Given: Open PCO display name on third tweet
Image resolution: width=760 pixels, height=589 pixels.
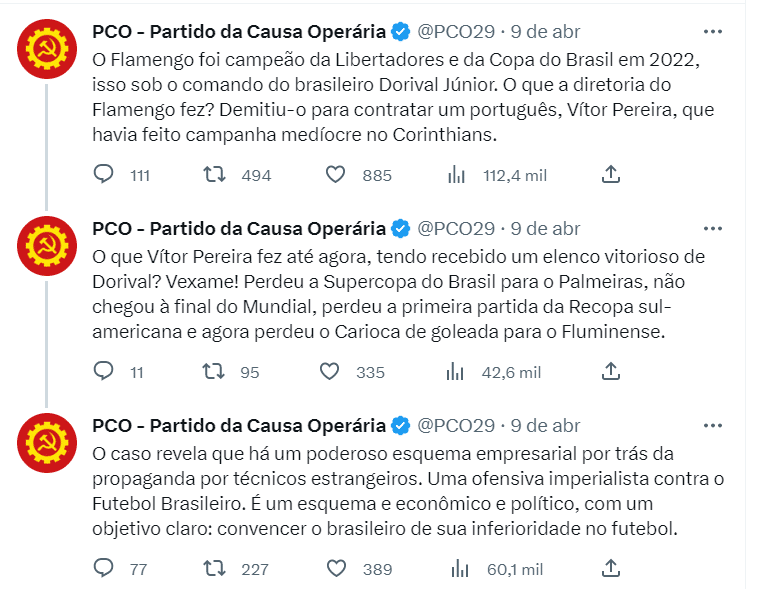Looking at the screenshot, I should click(x=239, y=426).
